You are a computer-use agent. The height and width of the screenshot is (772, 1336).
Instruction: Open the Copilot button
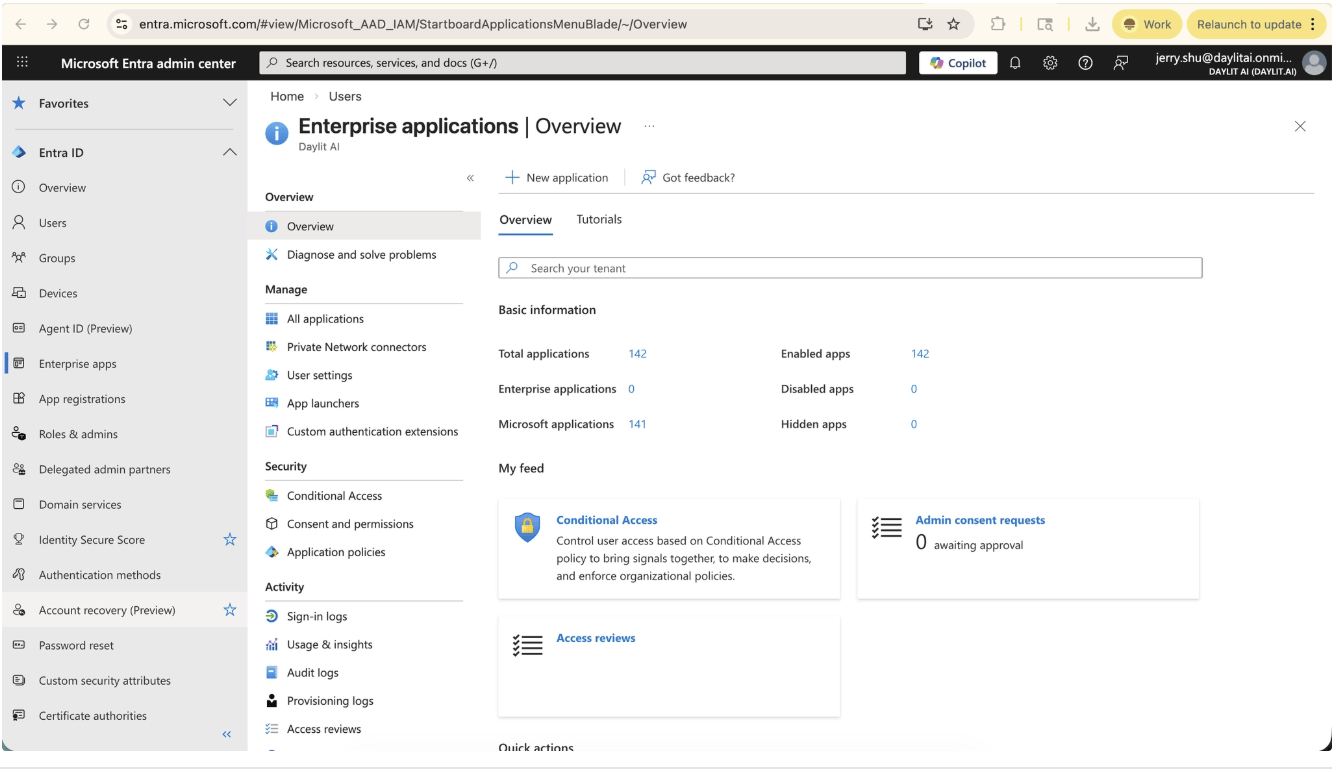(x=958, y=63)
